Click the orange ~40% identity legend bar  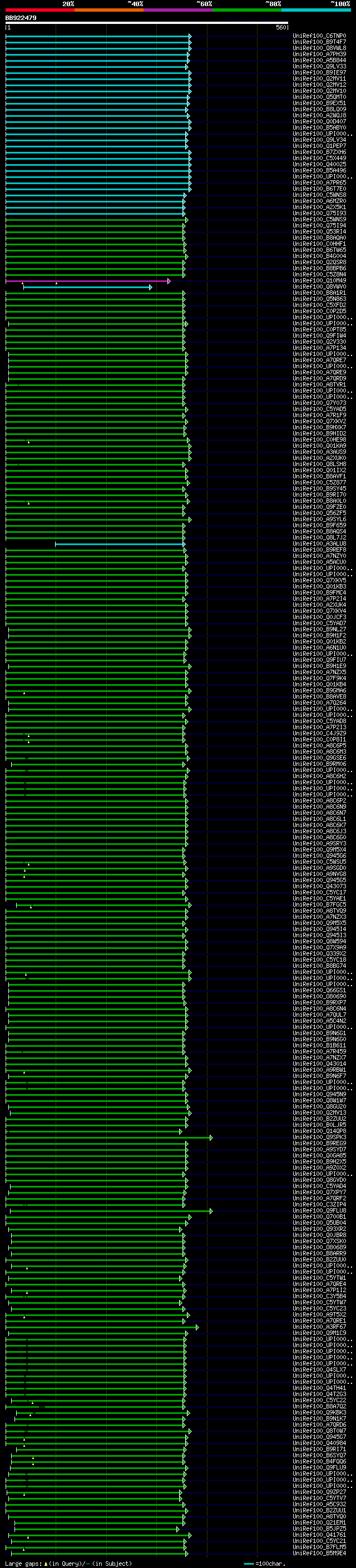pos(109,10)
